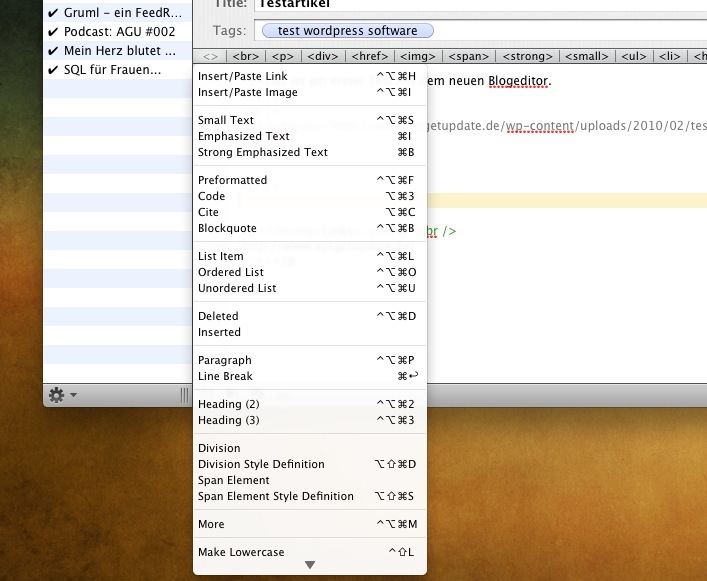
Task: Select the 'Podcast: AGU #002' post
Action: click(111, 31)
